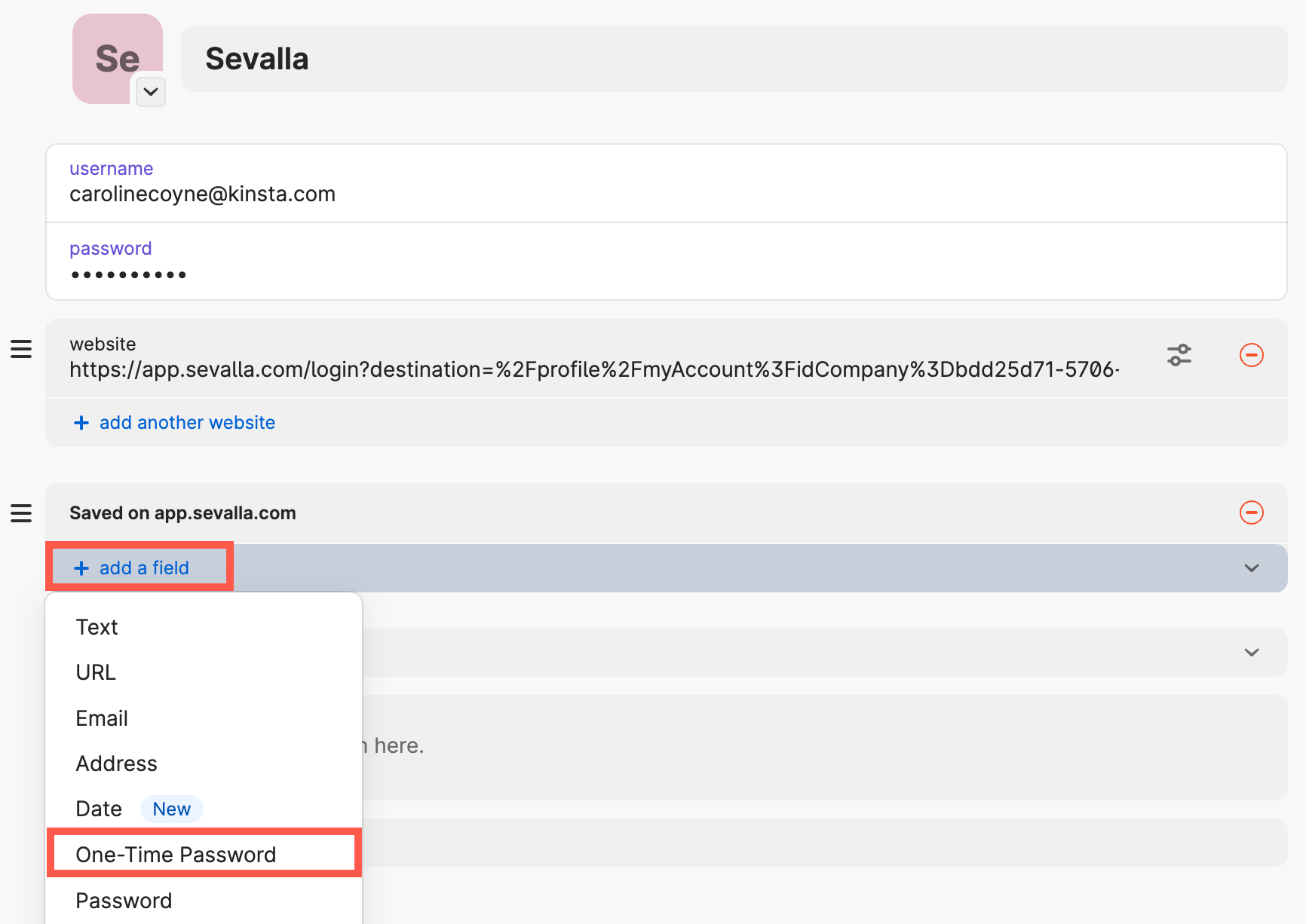Screen dimensions: 1306x924
Task: Select the new Date field type
Action: tap(98, 808)
